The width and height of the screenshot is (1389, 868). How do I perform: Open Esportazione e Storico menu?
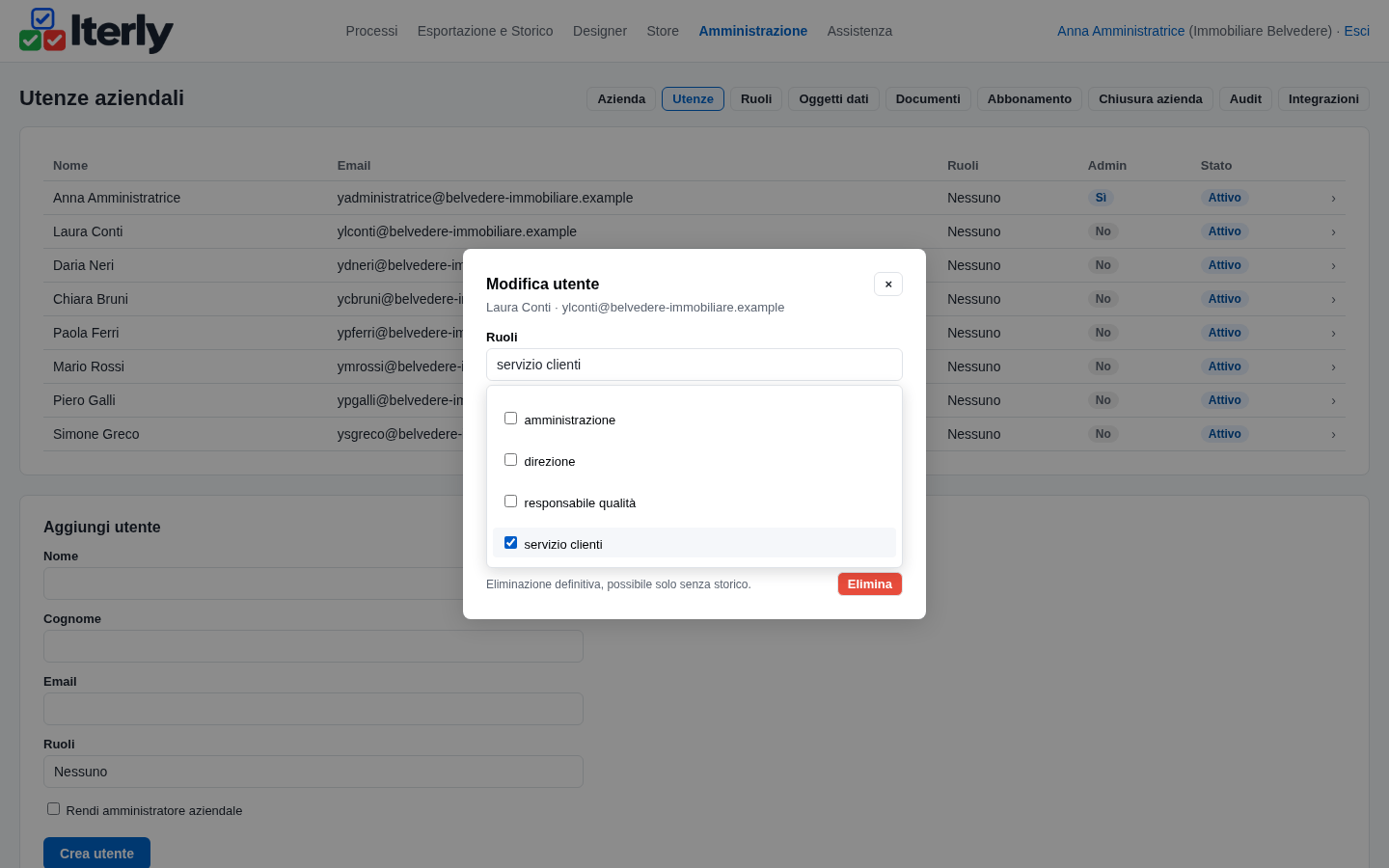click(x=485, y=31)
